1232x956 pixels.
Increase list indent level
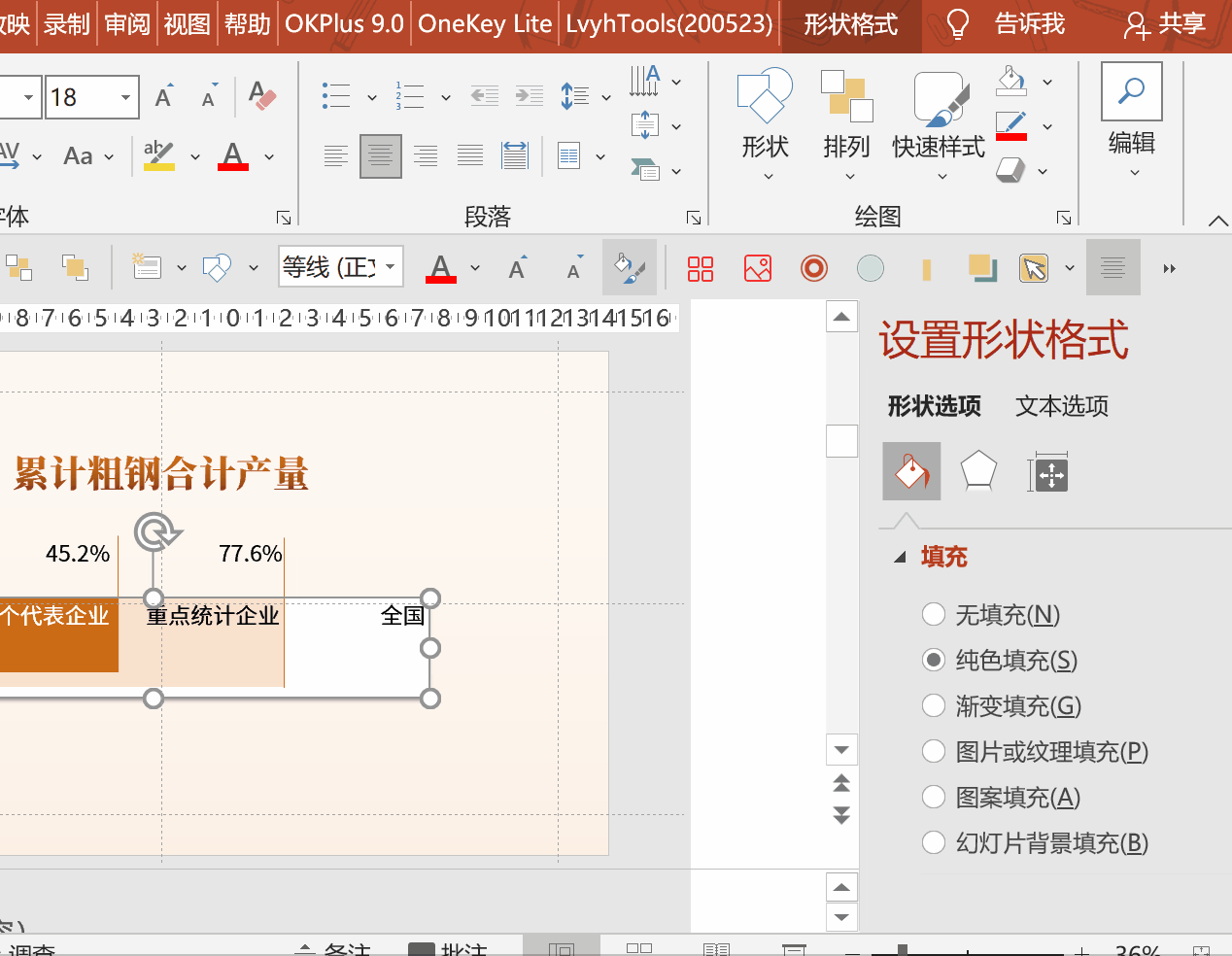tap(530, 96)
